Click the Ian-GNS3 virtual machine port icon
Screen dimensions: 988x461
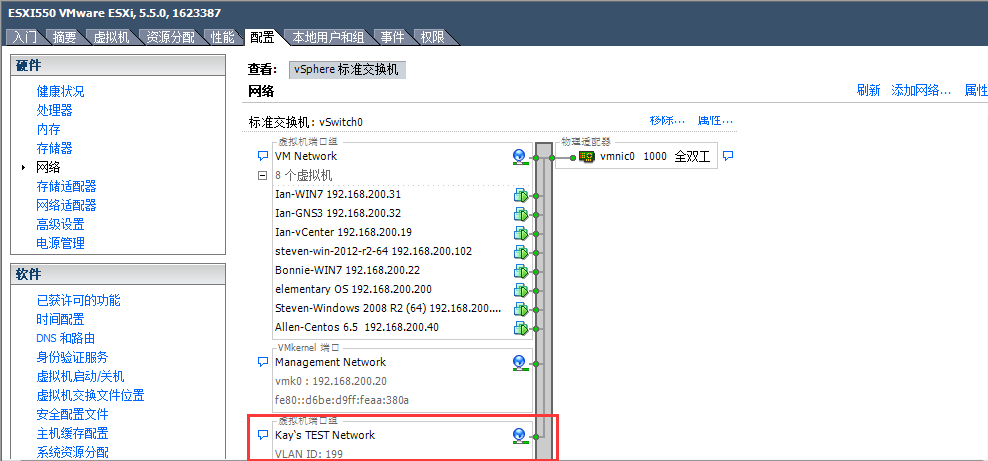(x=520, y=215)
